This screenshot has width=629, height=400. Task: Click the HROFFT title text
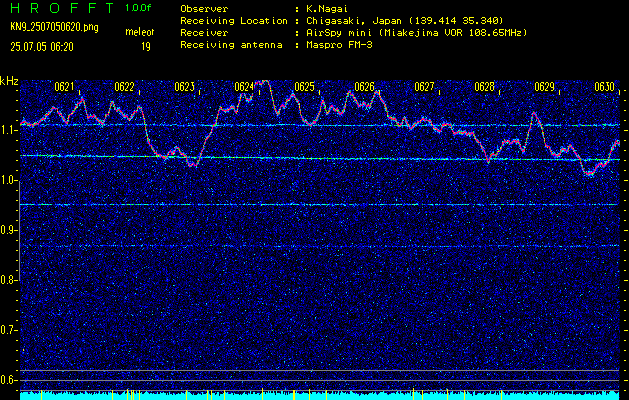62,8
